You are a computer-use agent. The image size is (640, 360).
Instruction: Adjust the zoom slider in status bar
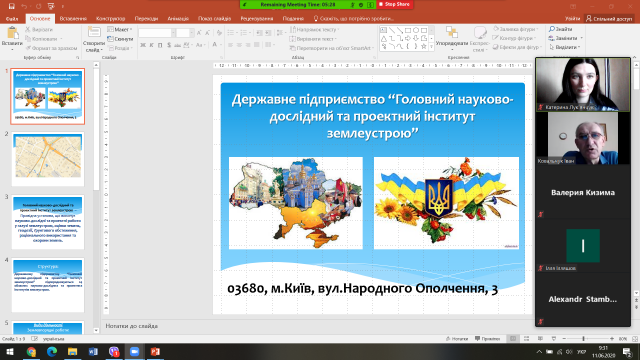coord(583,339)
